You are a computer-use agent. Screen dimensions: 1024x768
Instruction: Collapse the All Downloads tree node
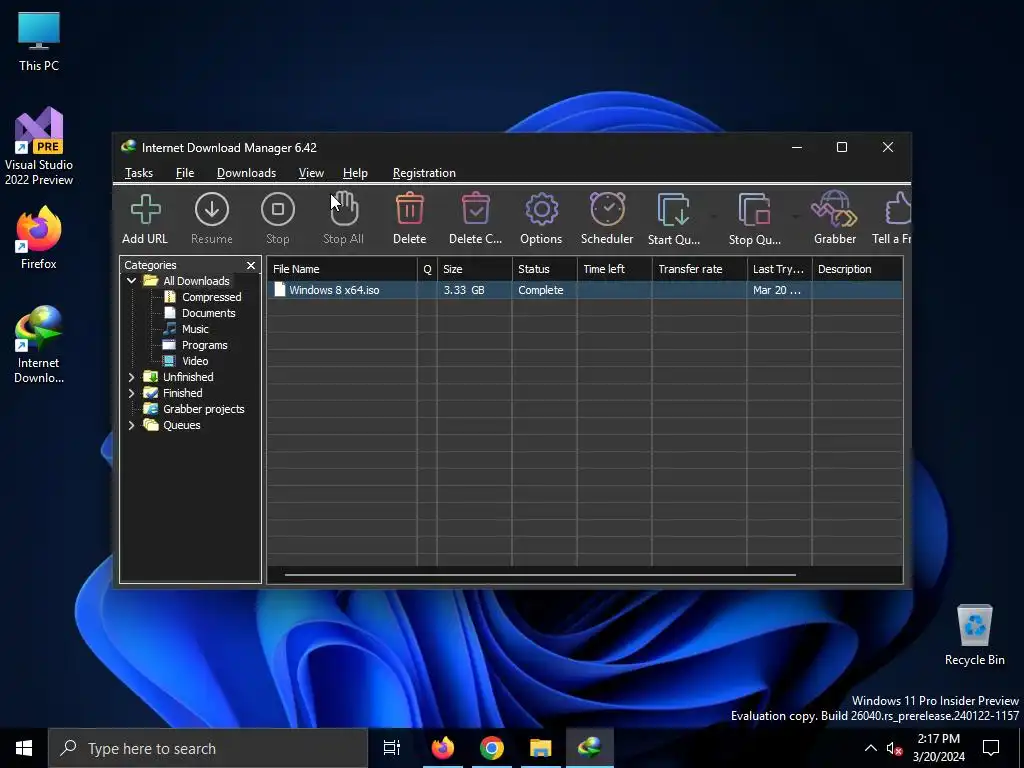[131, 281]
